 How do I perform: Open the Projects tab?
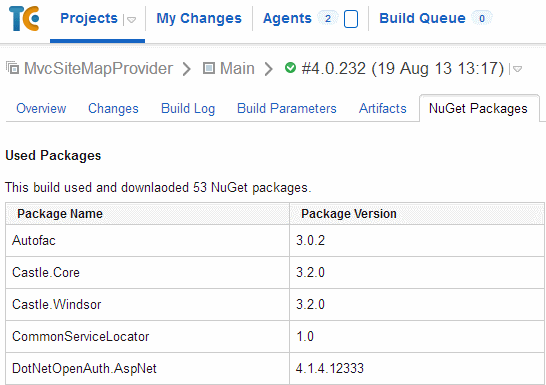click(89, 18)
